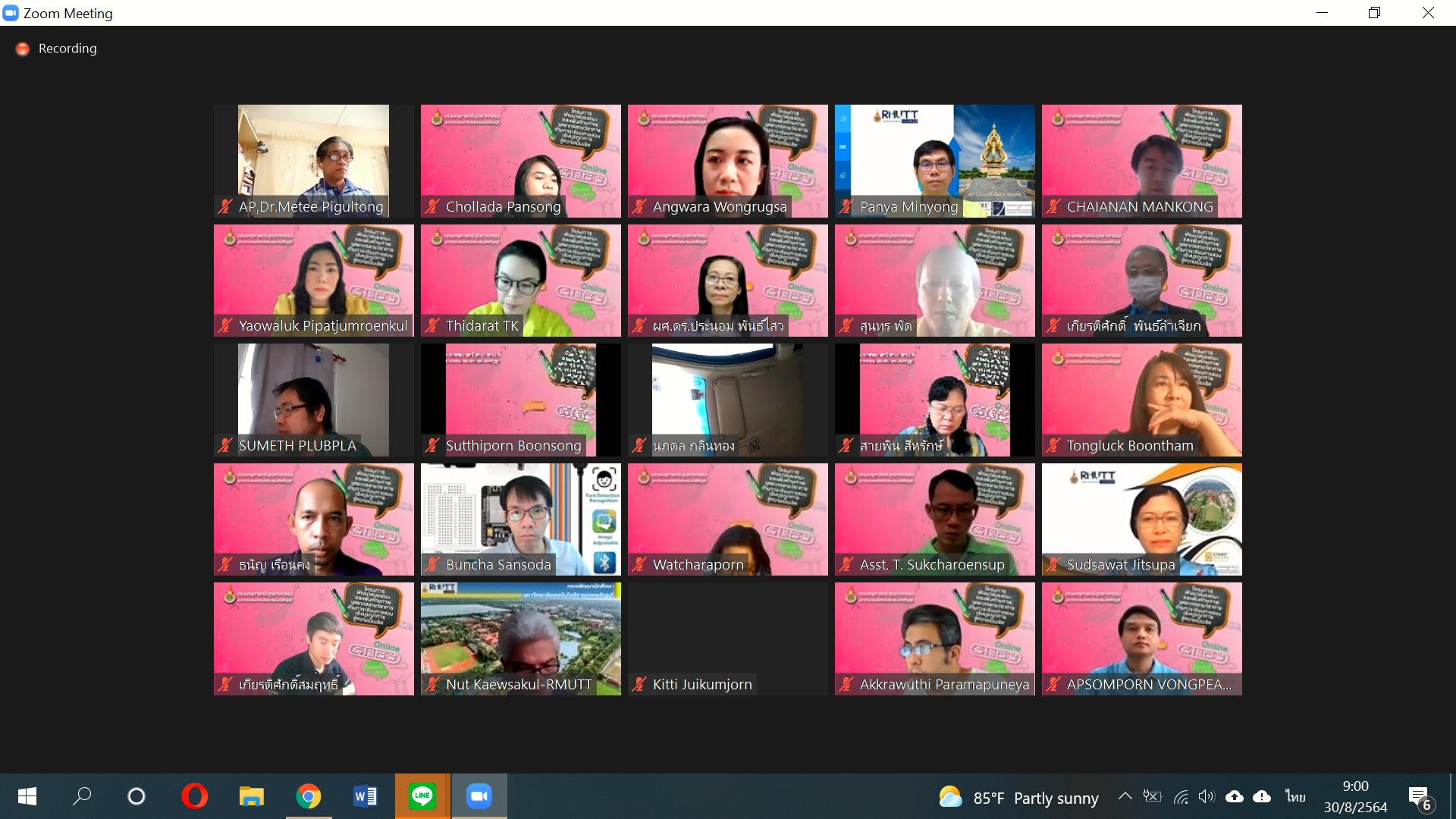
Task: Select Buncha Sansoda's video tile
Action: coord(520,519)
